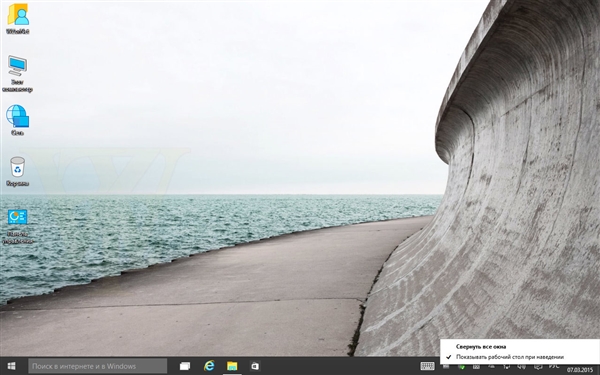Click the green checkmark tray icon
The height and width of the screenshot is (375, 600).
[x=462, y=367]
